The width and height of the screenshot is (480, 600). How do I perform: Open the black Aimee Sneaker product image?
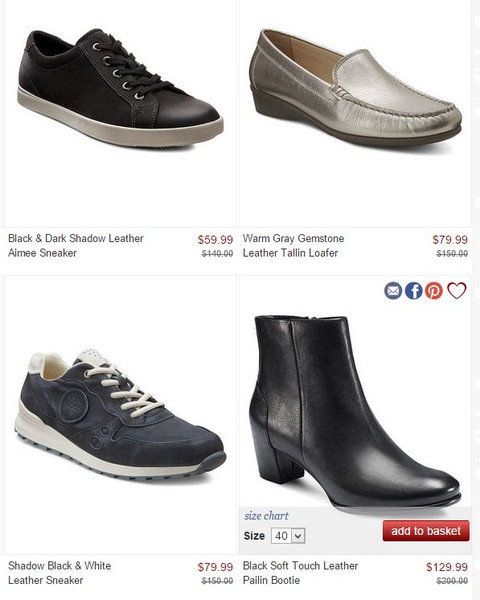click(x=120, y=89)
